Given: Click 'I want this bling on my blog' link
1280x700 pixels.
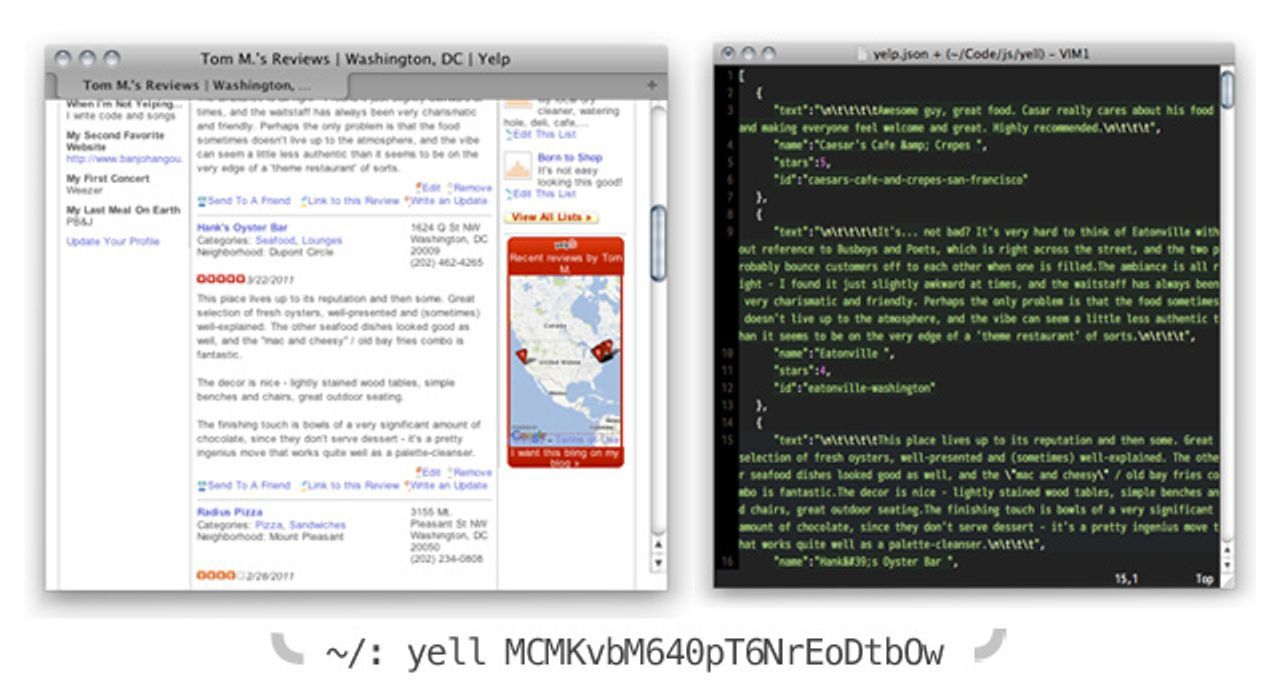Looking at the screenshot, I should [565, 457].
